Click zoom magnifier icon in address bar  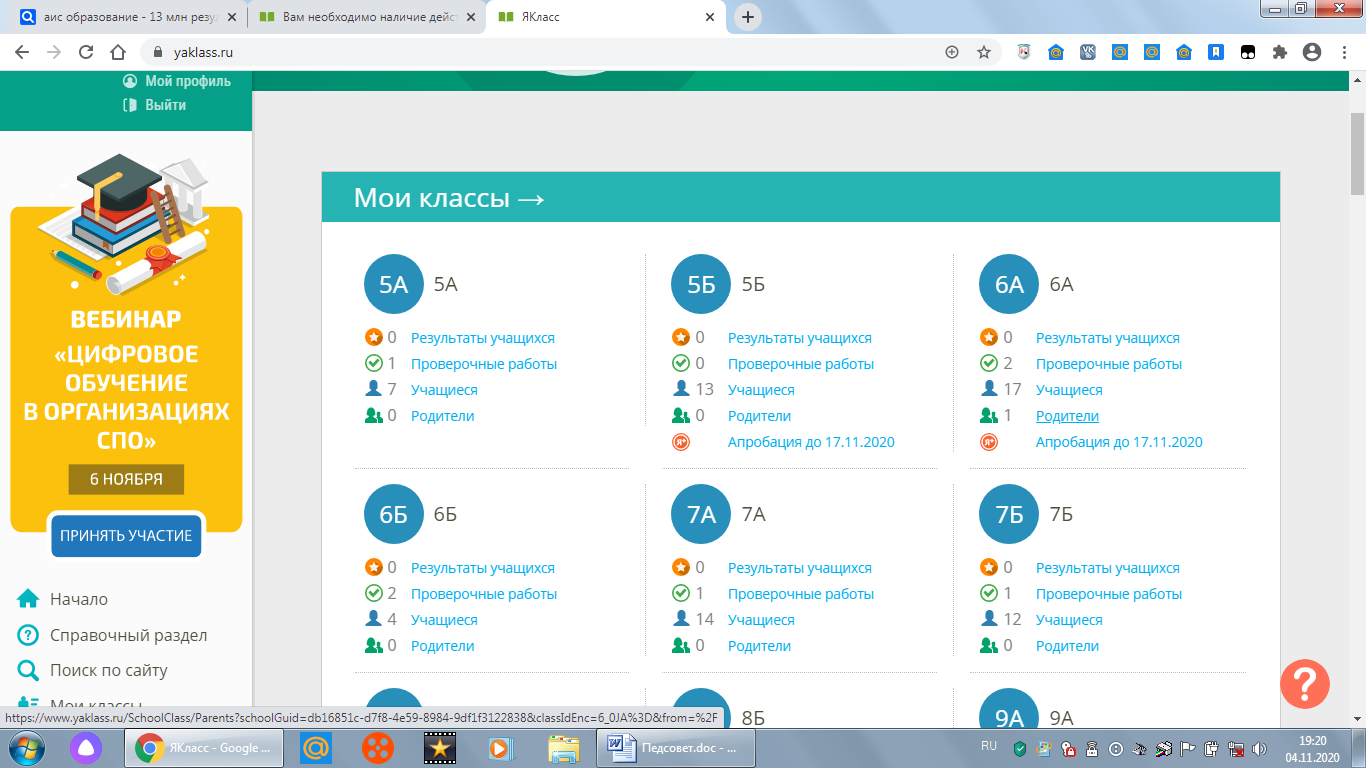(952, 52)
